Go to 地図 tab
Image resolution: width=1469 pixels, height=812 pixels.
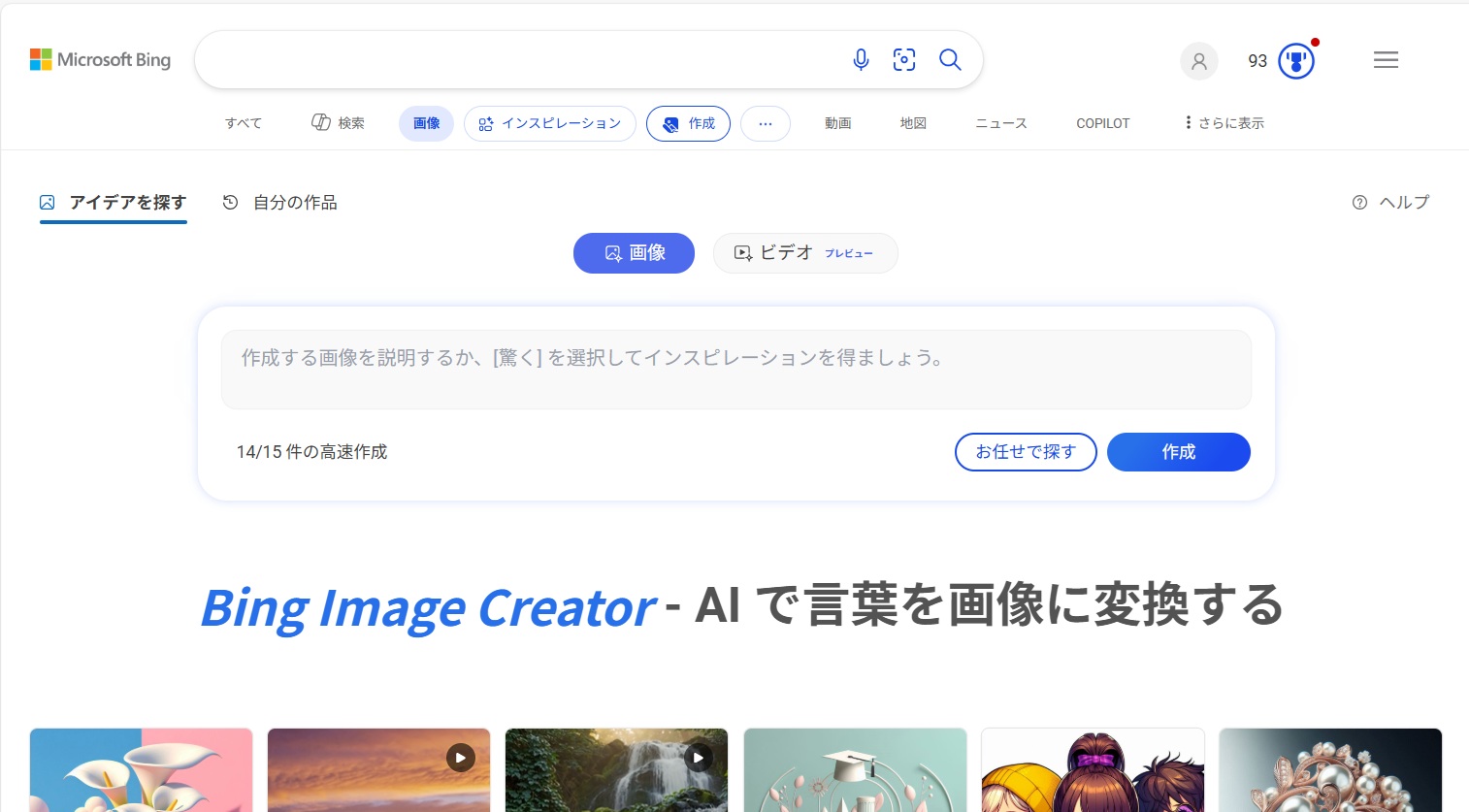click(x=913, y=123)
